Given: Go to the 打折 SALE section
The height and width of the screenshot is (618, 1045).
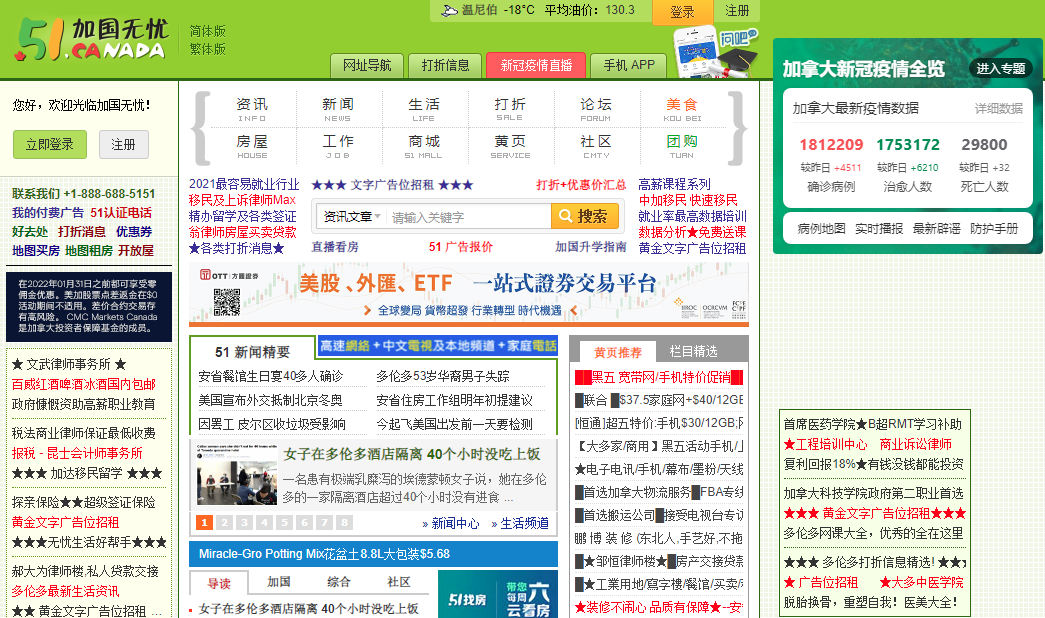Looking at the screenshot, I should pos(510,109).
